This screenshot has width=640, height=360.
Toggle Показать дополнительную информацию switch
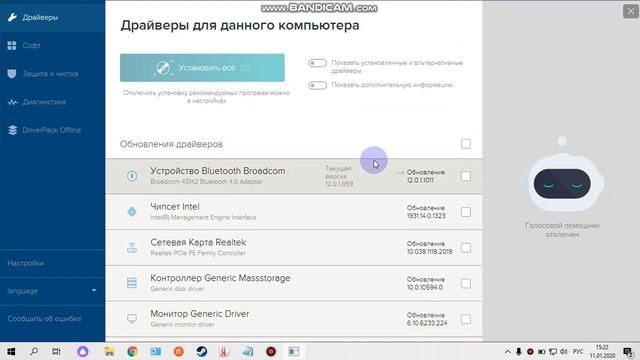point(317,85)
